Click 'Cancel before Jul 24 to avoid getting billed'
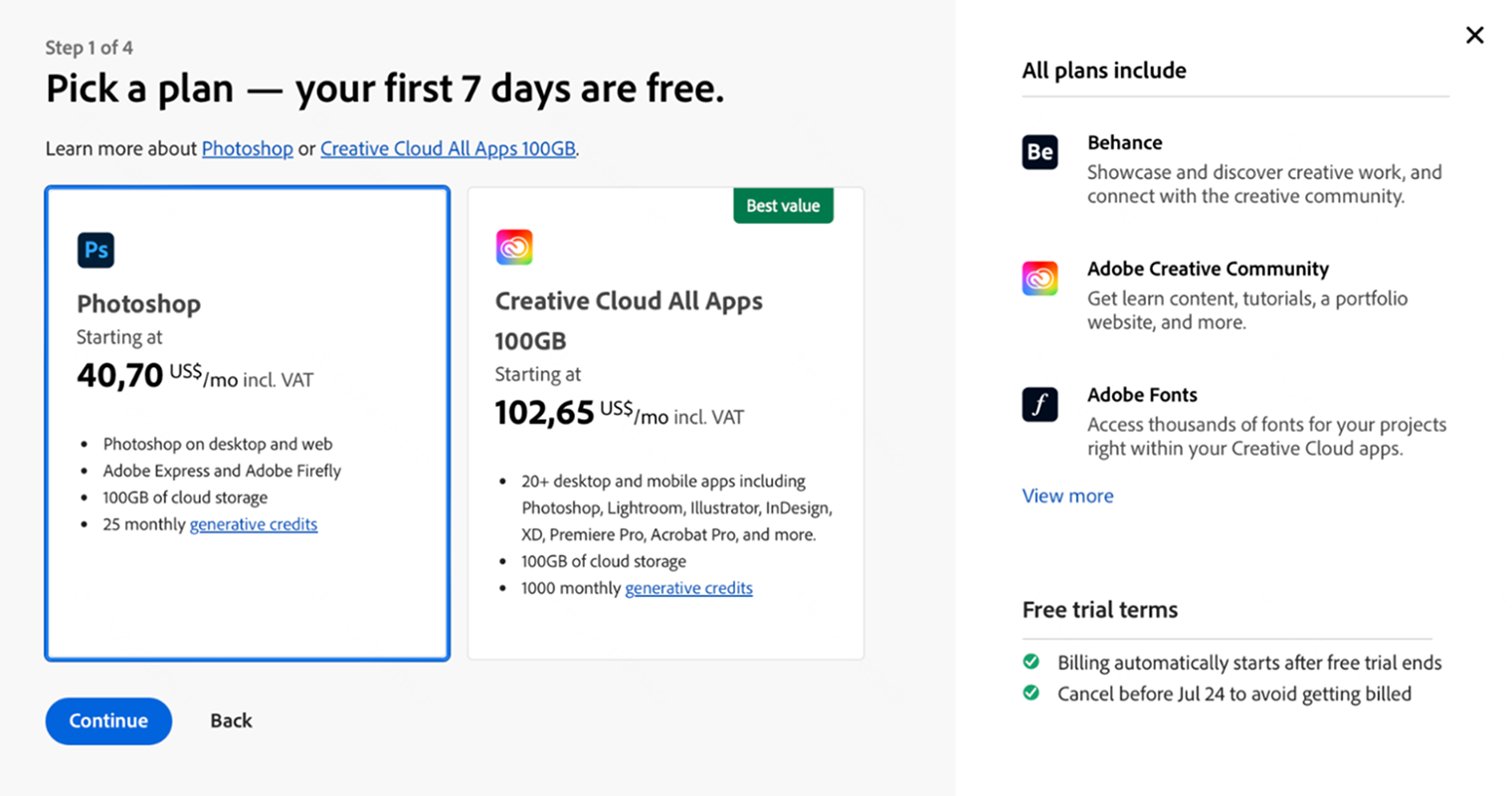Image resolution: width=1512 pixels, height=796 pixels. (x=1234, y=694)
